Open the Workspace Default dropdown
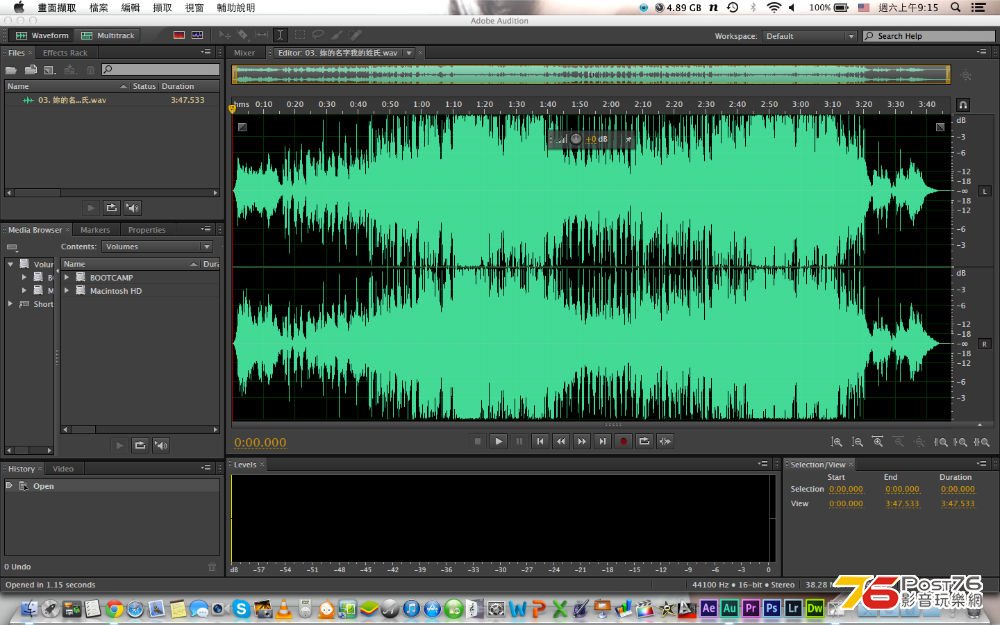The width and height of the screenshot is (1000, 625). click(809, 36)
